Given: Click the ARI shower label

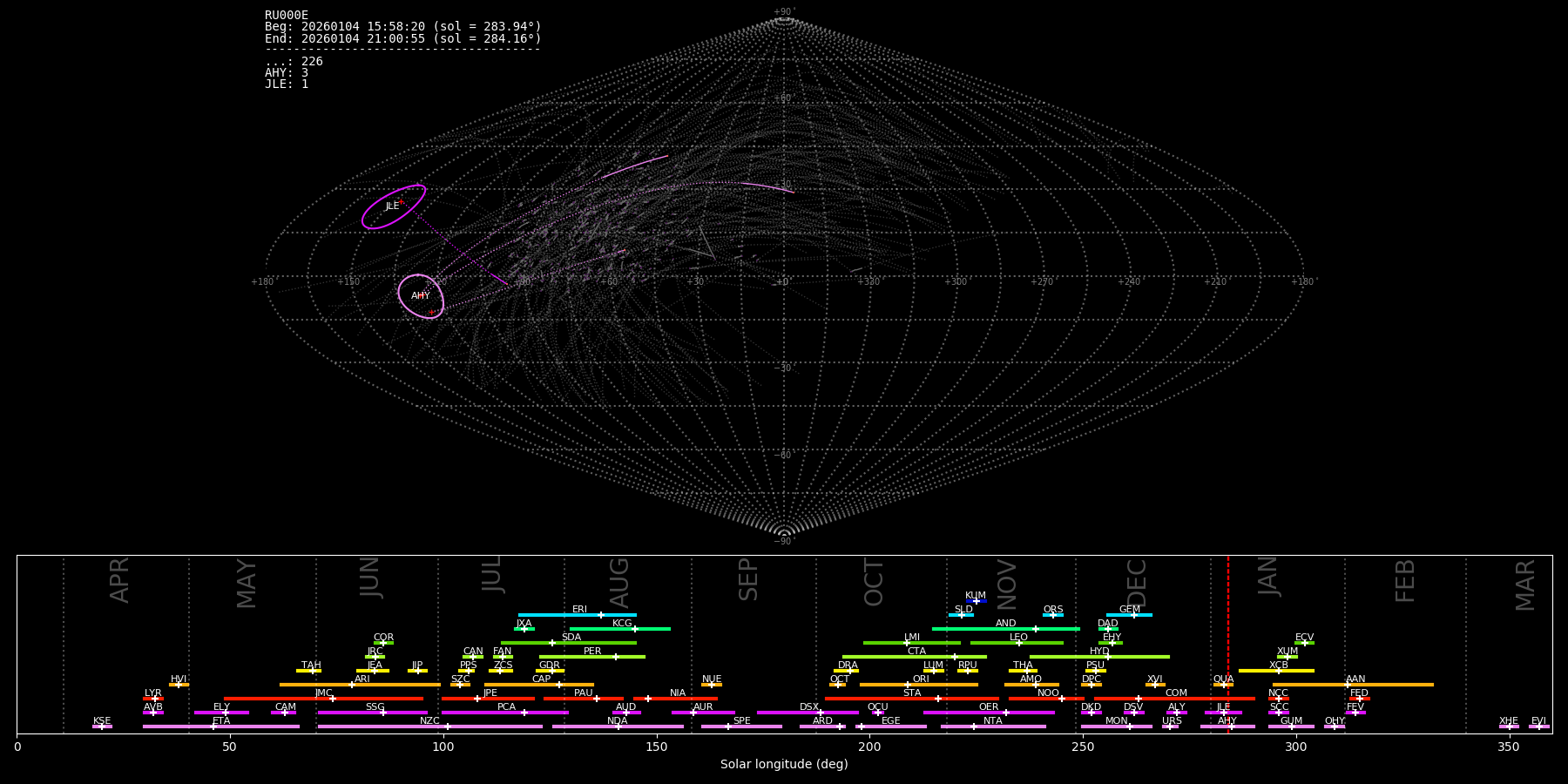Looking at the screenshot, I should tap(362, 679).
